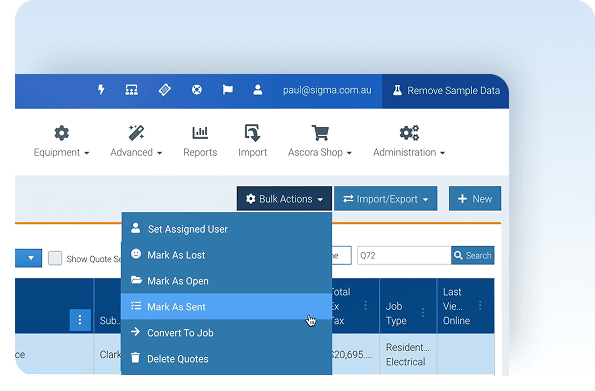Open the Last Viewed Online column menu dots

[x=480, y=306]
